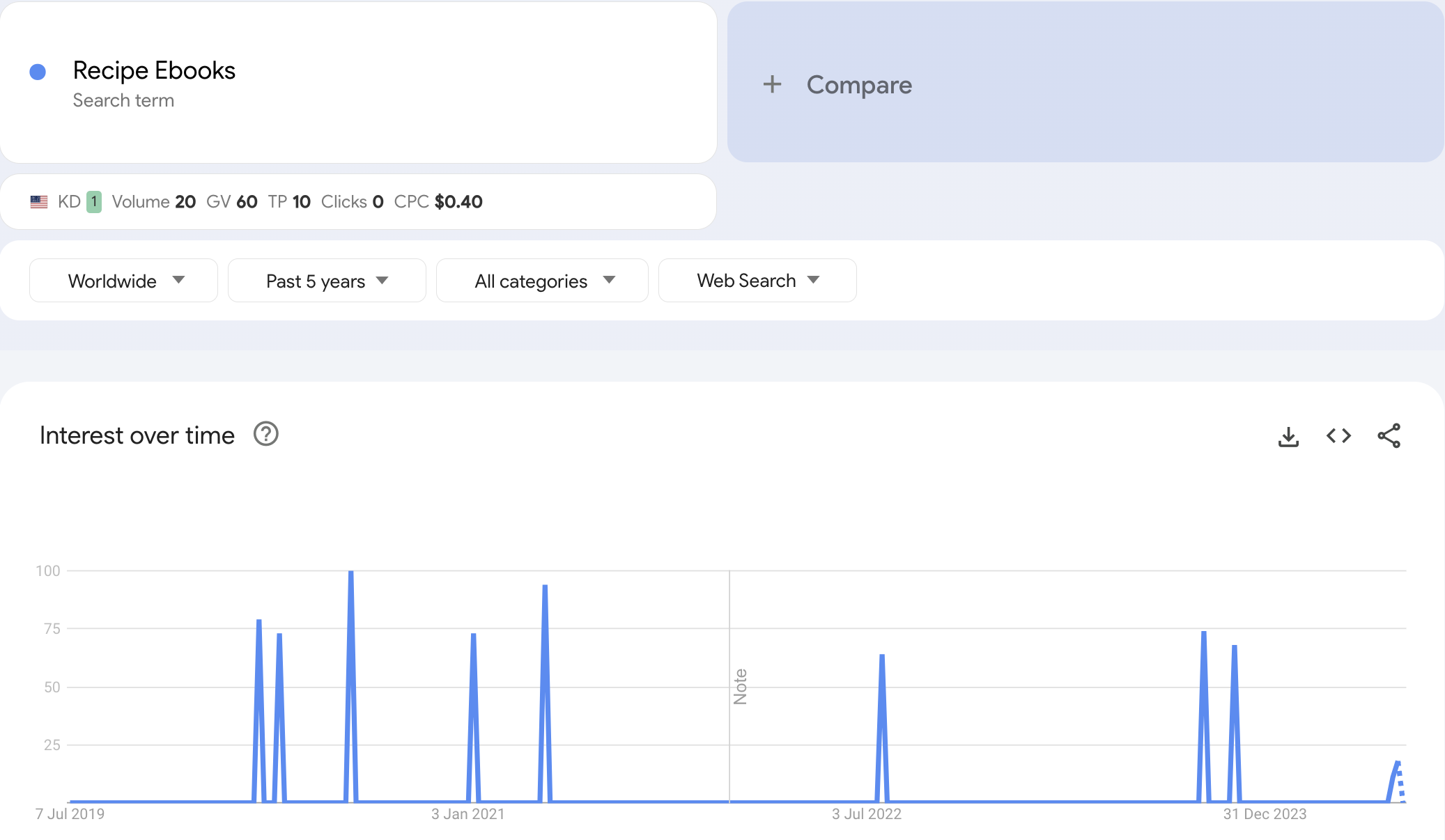The width and height of the screenshot is (1445, 840).
Task: Click the Compare button
Action: [x=858, y=85]
